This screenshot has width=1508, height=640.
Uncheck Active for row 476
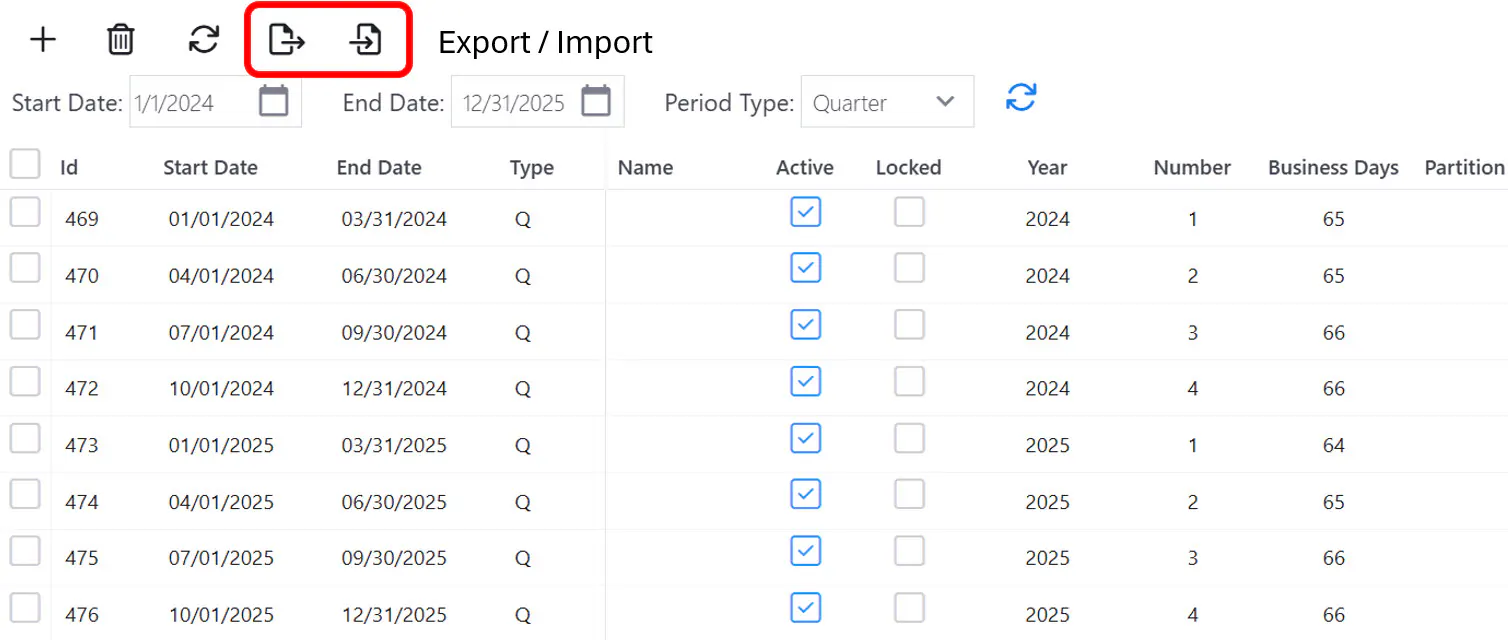coord(806,607)
